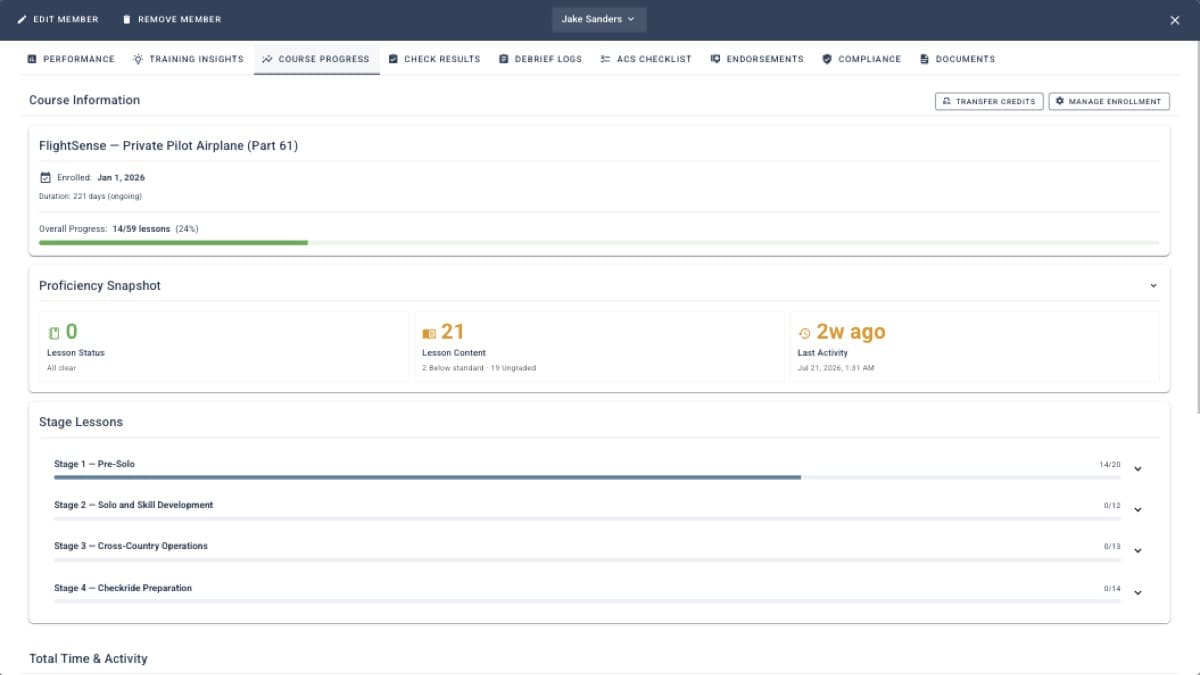1200x675 pixels.
Task: Click the Compliance shield icon
Action: [827, 59]
